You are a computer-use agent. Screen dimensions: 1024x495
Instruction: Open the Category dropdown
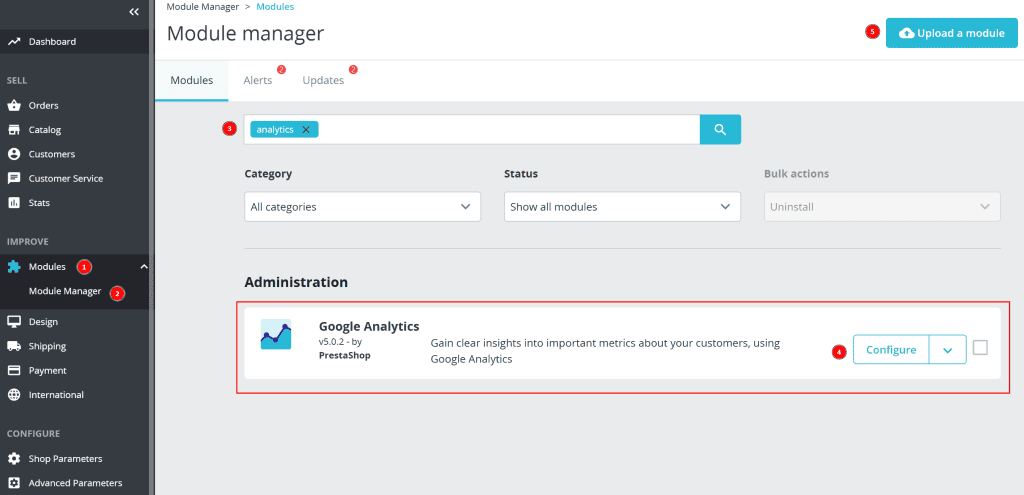coord(362,206)
